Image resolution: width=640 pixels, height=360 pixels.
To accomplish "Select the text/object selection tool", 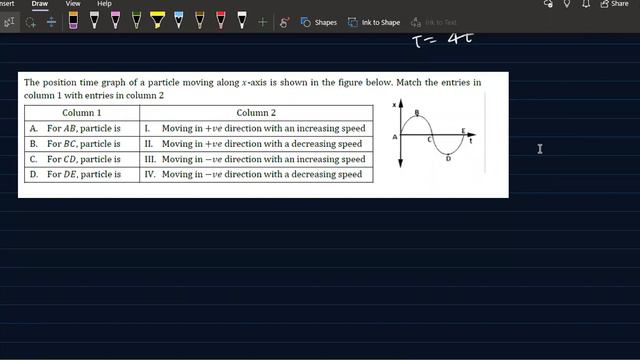I will [9, 22].
